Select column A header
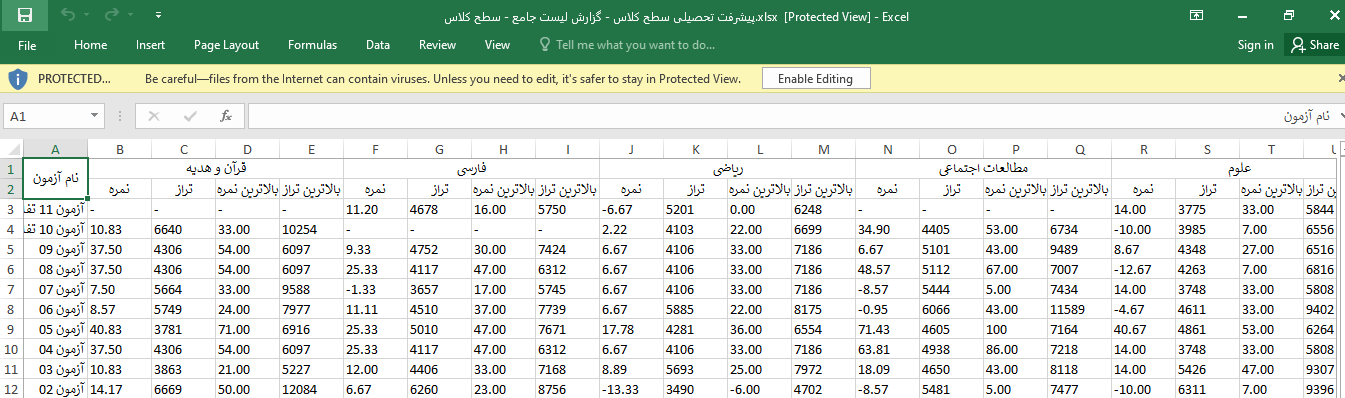 point(56,149)
